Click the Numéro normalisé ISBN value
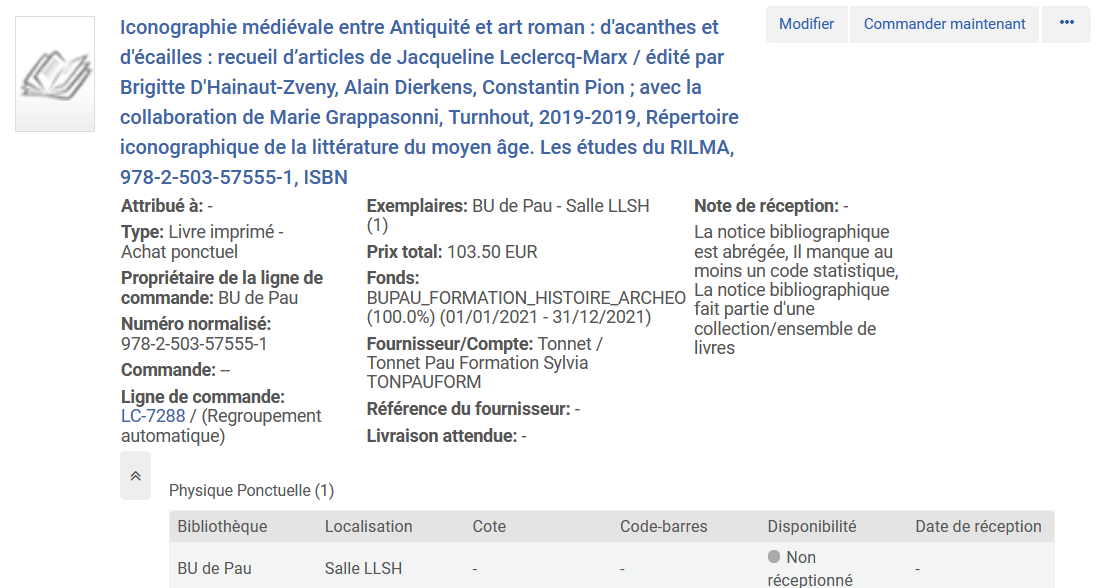The width and height of the screenshot is (1095, 588). coord(194,344)
